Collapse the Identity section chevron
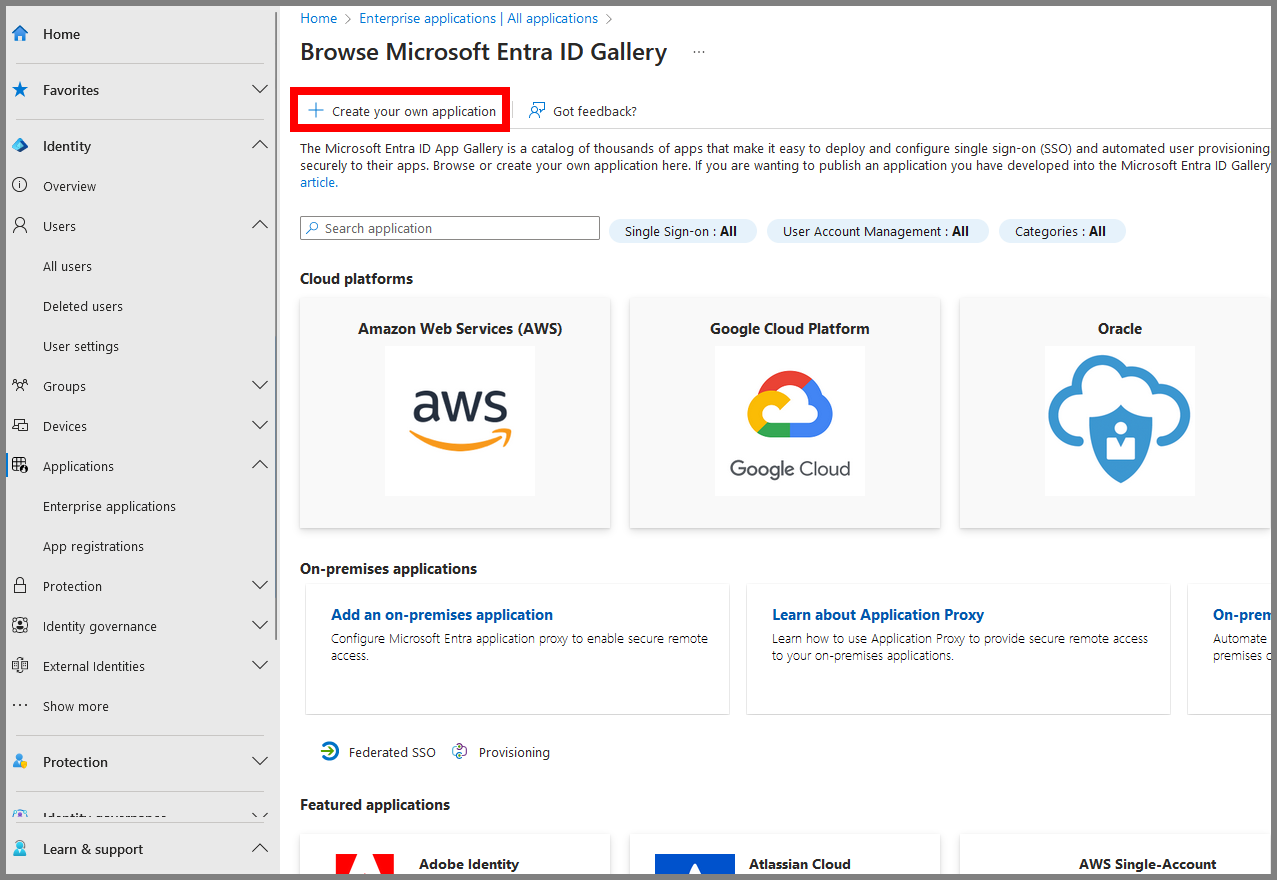Image resolution: width=1277 pixels, height=880 pixels. point(260,146)
